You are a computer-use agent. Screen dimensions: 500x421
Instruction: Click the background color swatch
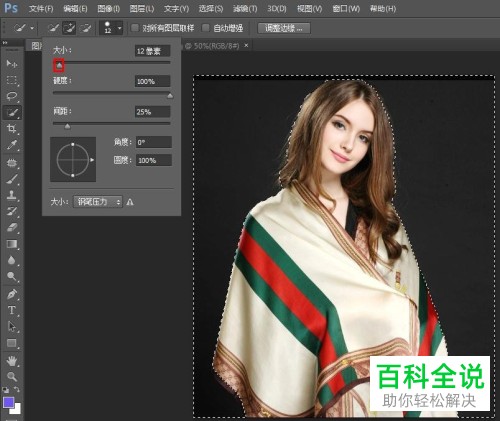(17, 410)
